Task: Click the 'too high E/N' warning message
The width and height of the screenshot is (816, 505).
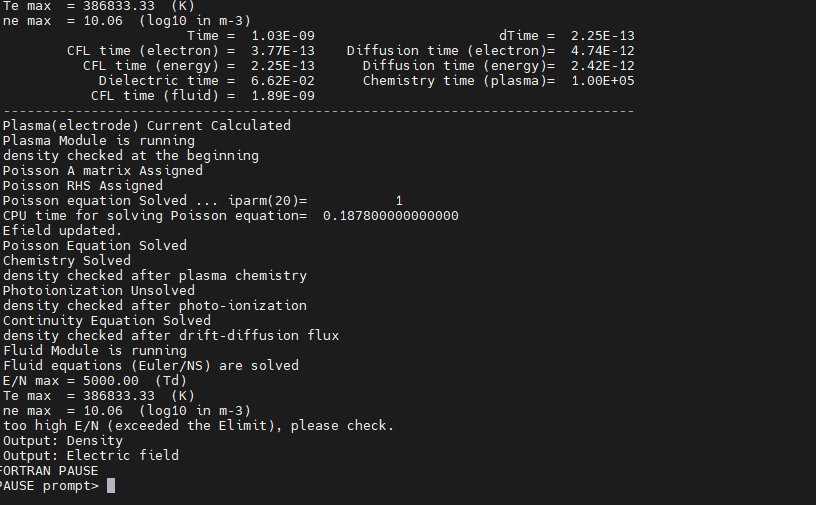Action: (x=198, y=426)
